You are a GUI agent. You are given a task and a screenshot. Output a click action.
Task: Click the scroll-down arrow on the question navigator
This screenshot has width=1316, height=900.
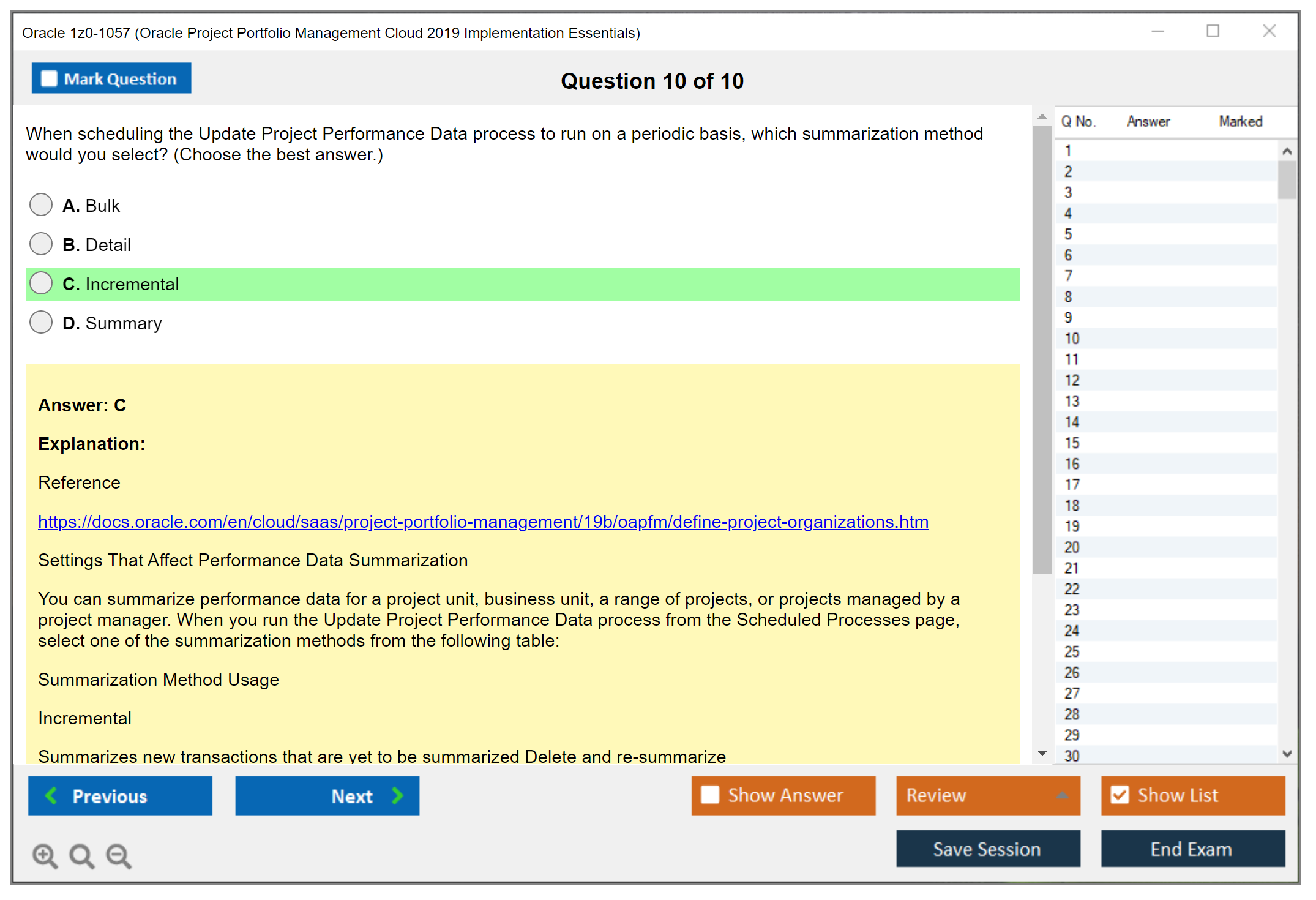(1287, 754)
